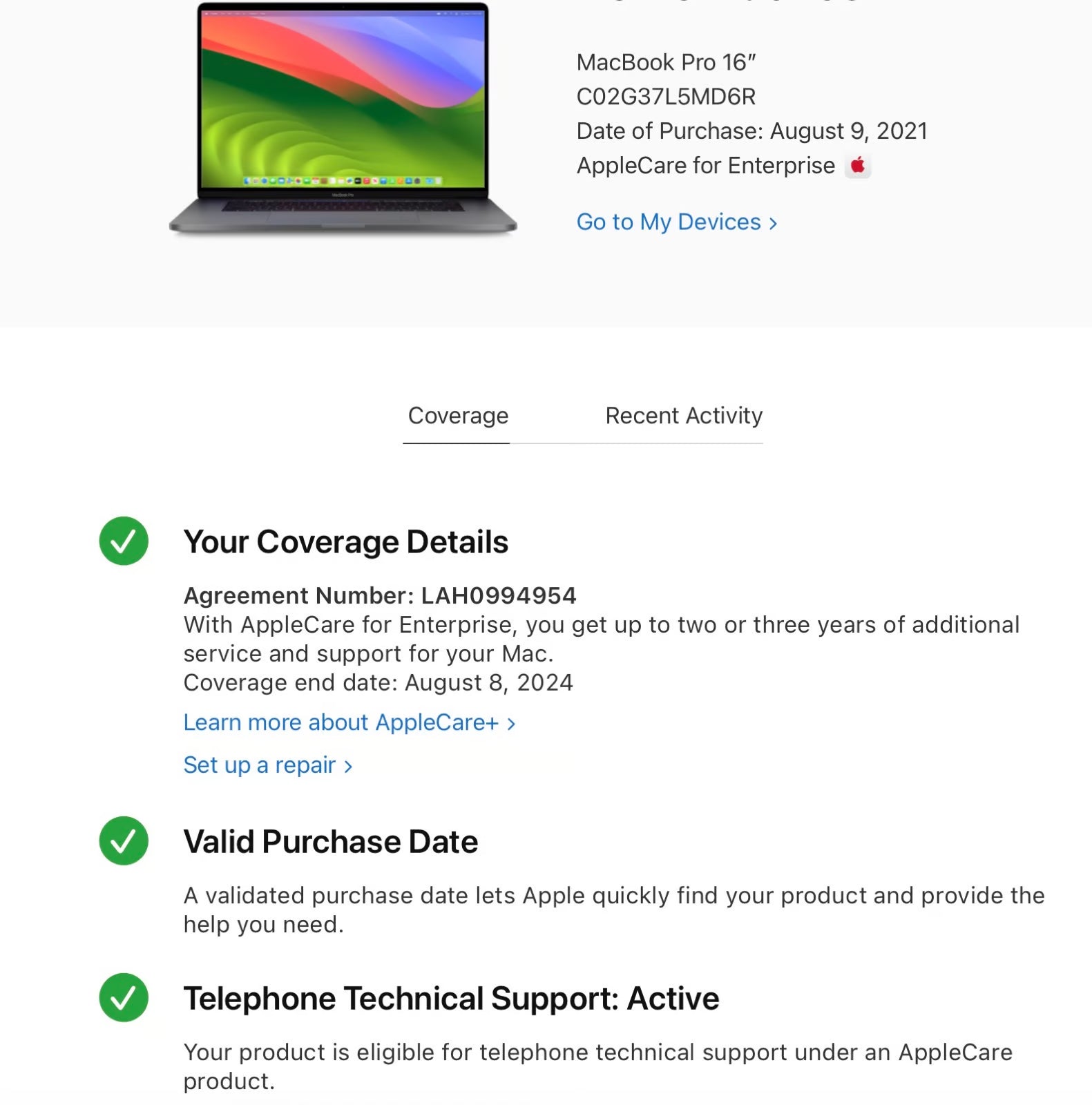This screenshot has height=1105, width=1092.
Task: Switch to the Recent Activity tab
Action: coord(683,415)
